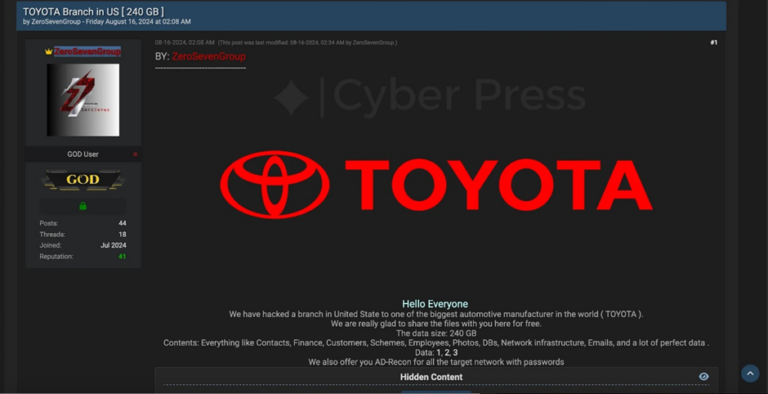Viewport: 768px width, 394px height.
Task: Click the thread title TOYOTA Branch in US
Action: click(x=94, y=11)
